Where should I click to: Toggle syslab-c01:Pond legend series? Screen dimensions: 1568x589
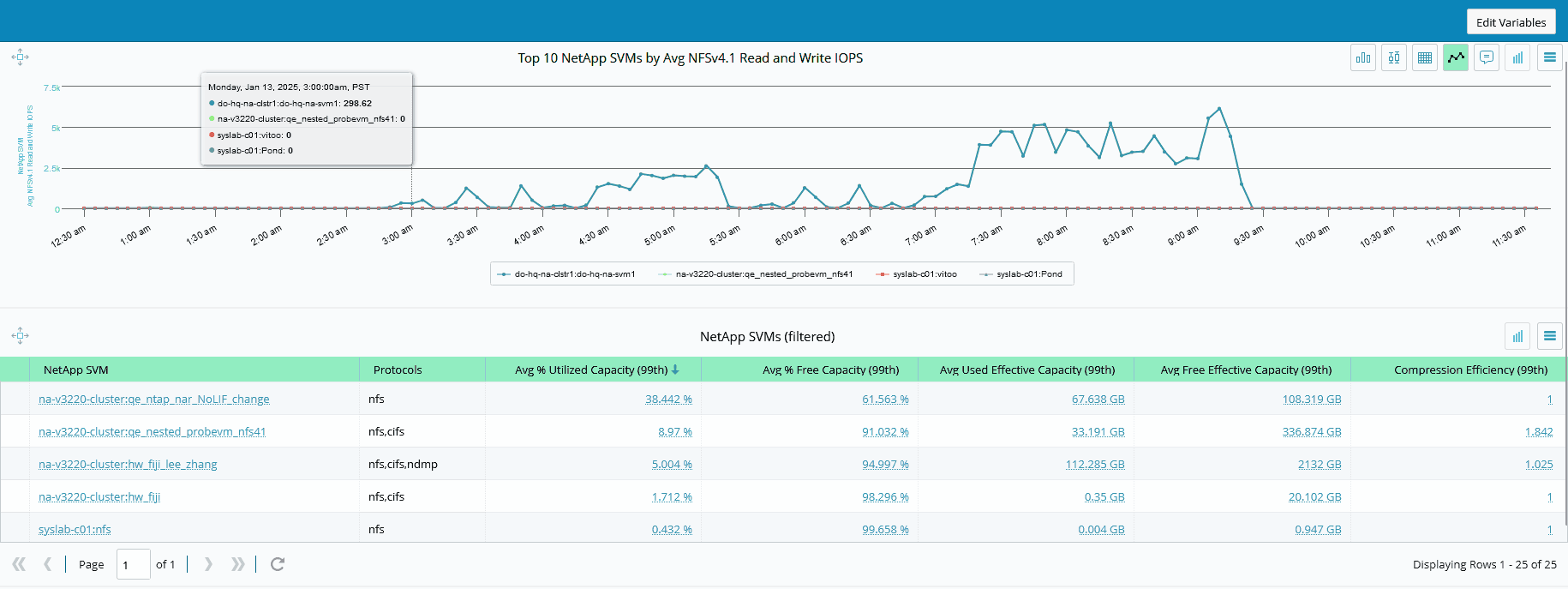click(x=1021, y=274)
